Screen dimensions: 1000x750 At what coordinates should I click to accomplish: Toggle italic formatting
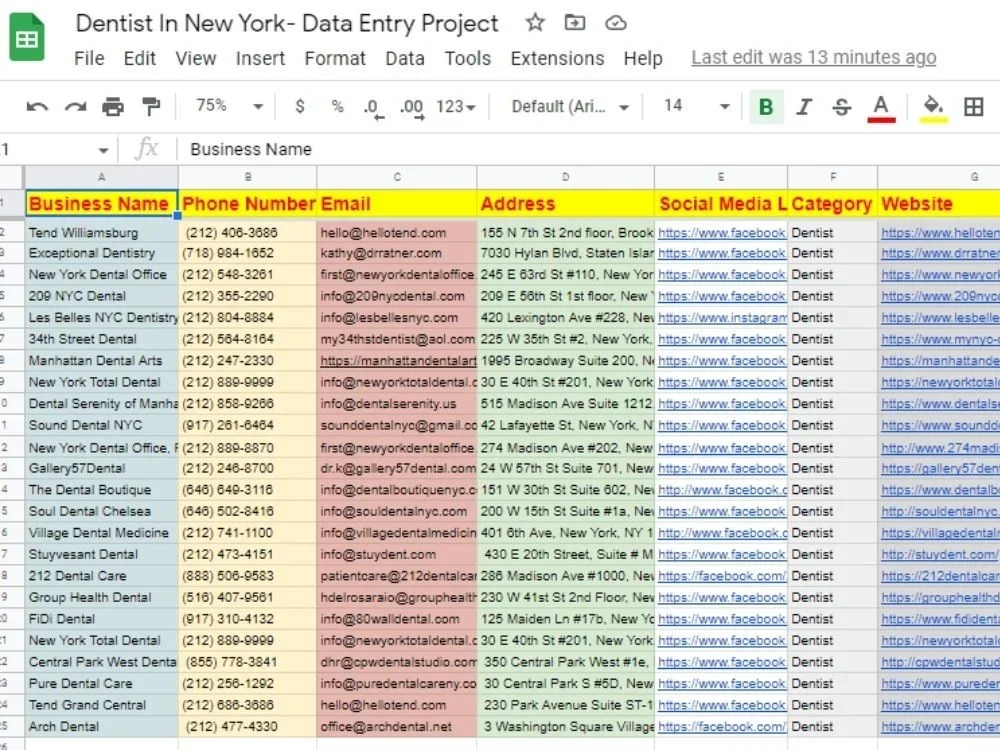click(804, 107)
